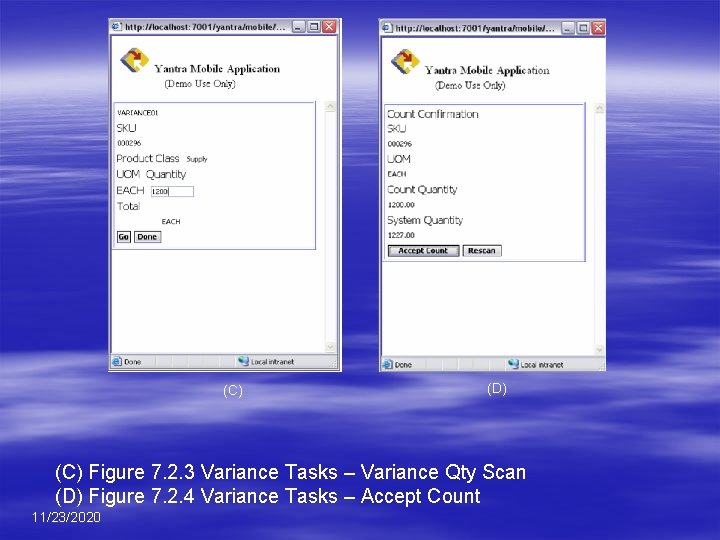Image resolution: width=720 pixels, height=540 pixels.
Task: Click the title bar URL of window C
Action: pyautogui.click(x=205, y=27)
